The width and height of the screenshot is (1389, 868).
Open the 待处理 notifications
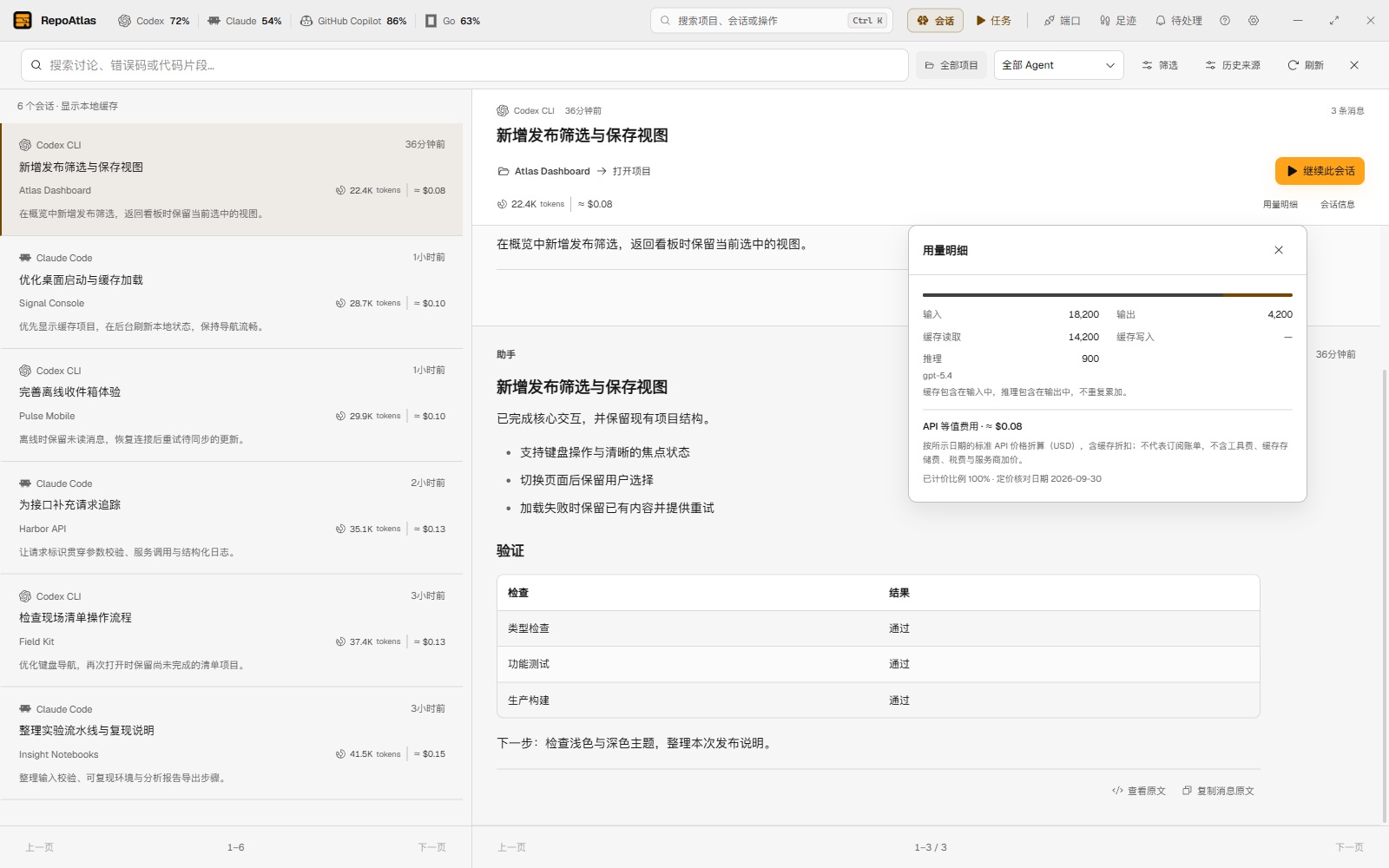1178,21
